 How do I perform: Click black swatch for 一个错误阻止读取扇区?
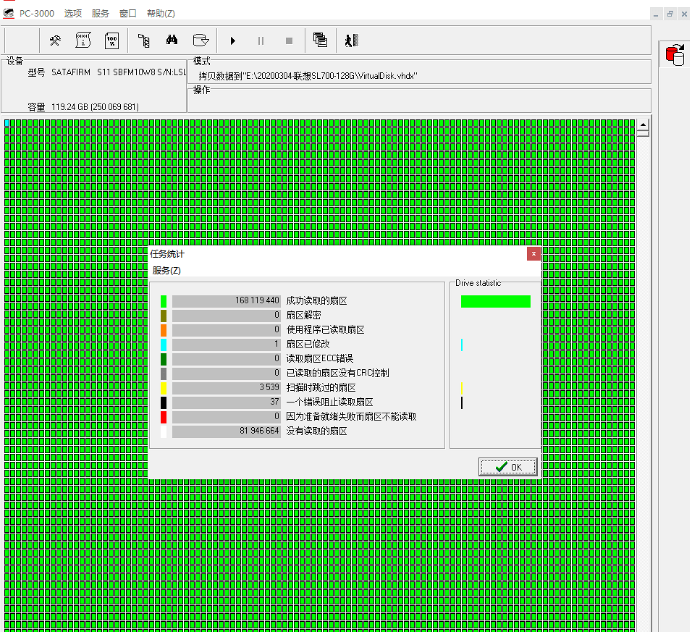[x=164, y=403]
